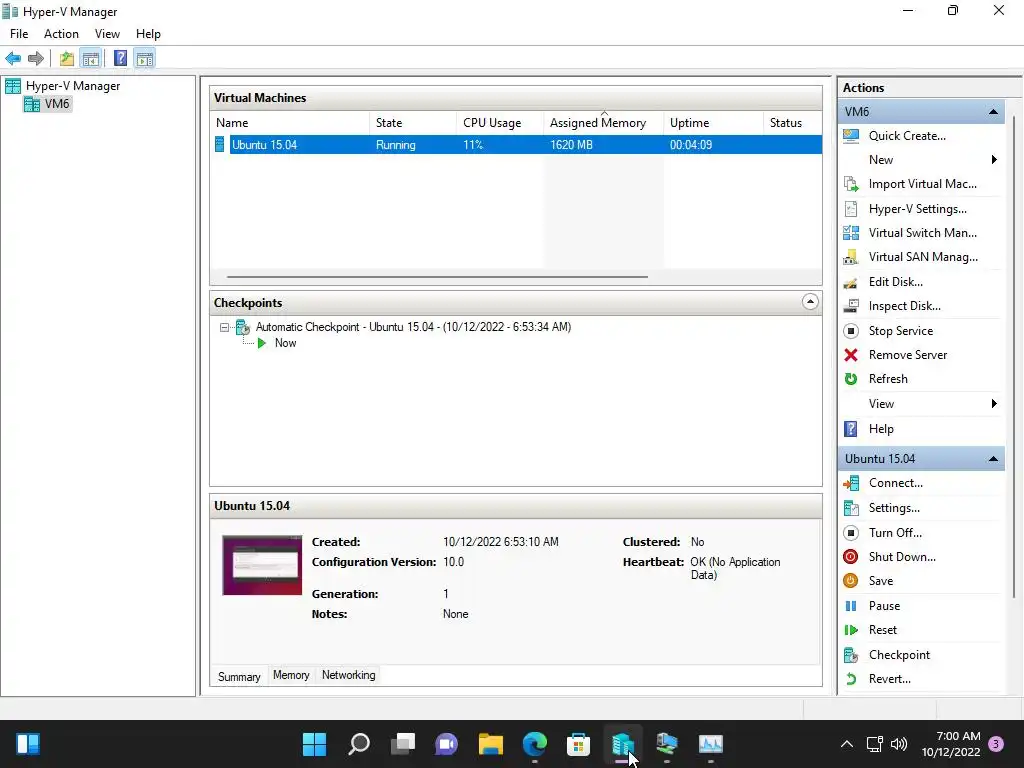Open File Explorer from taskbar

(x=490, y=744)
